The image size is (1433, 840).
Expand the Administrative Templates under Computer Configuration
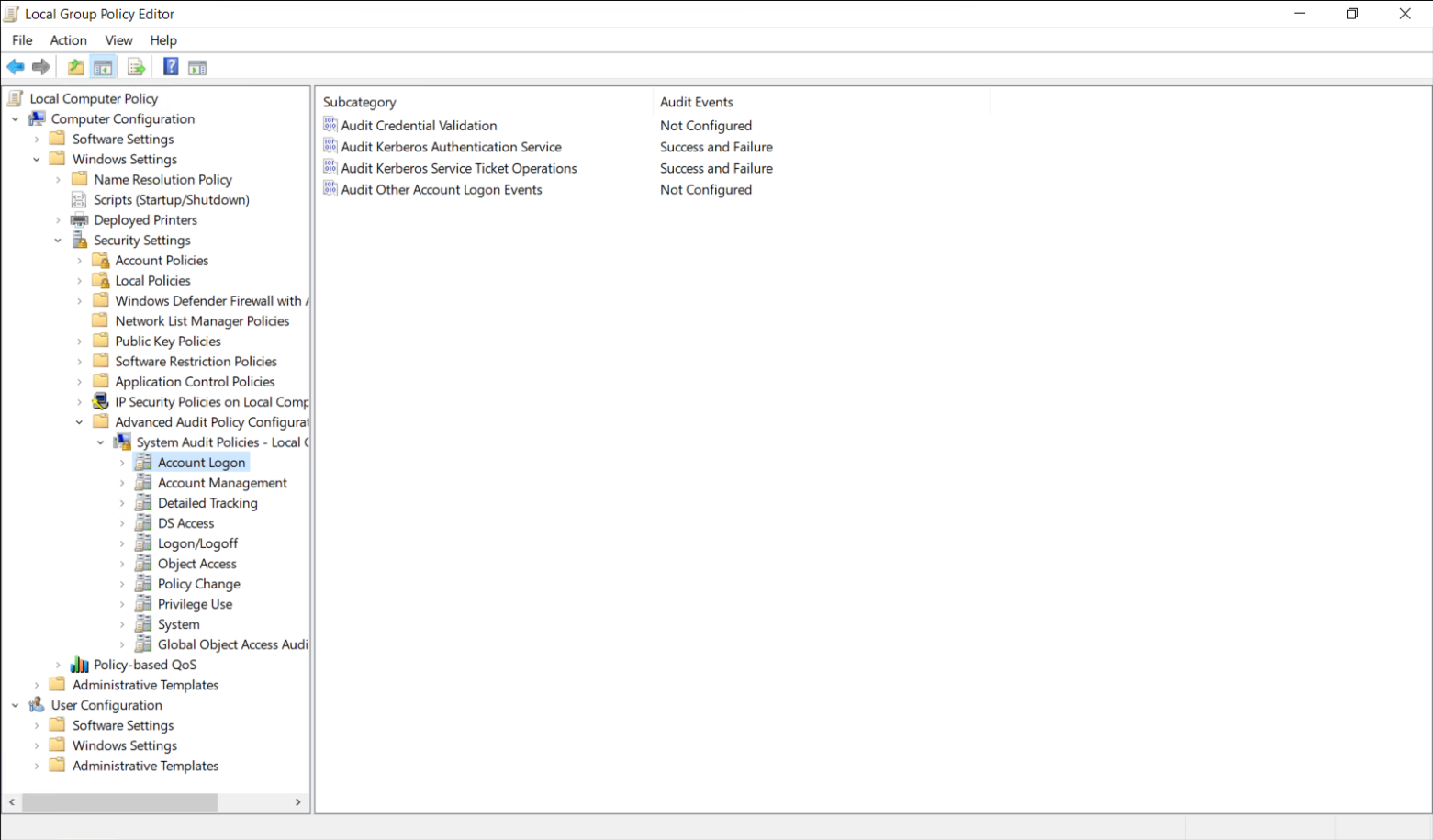click(x=37, y=685)
